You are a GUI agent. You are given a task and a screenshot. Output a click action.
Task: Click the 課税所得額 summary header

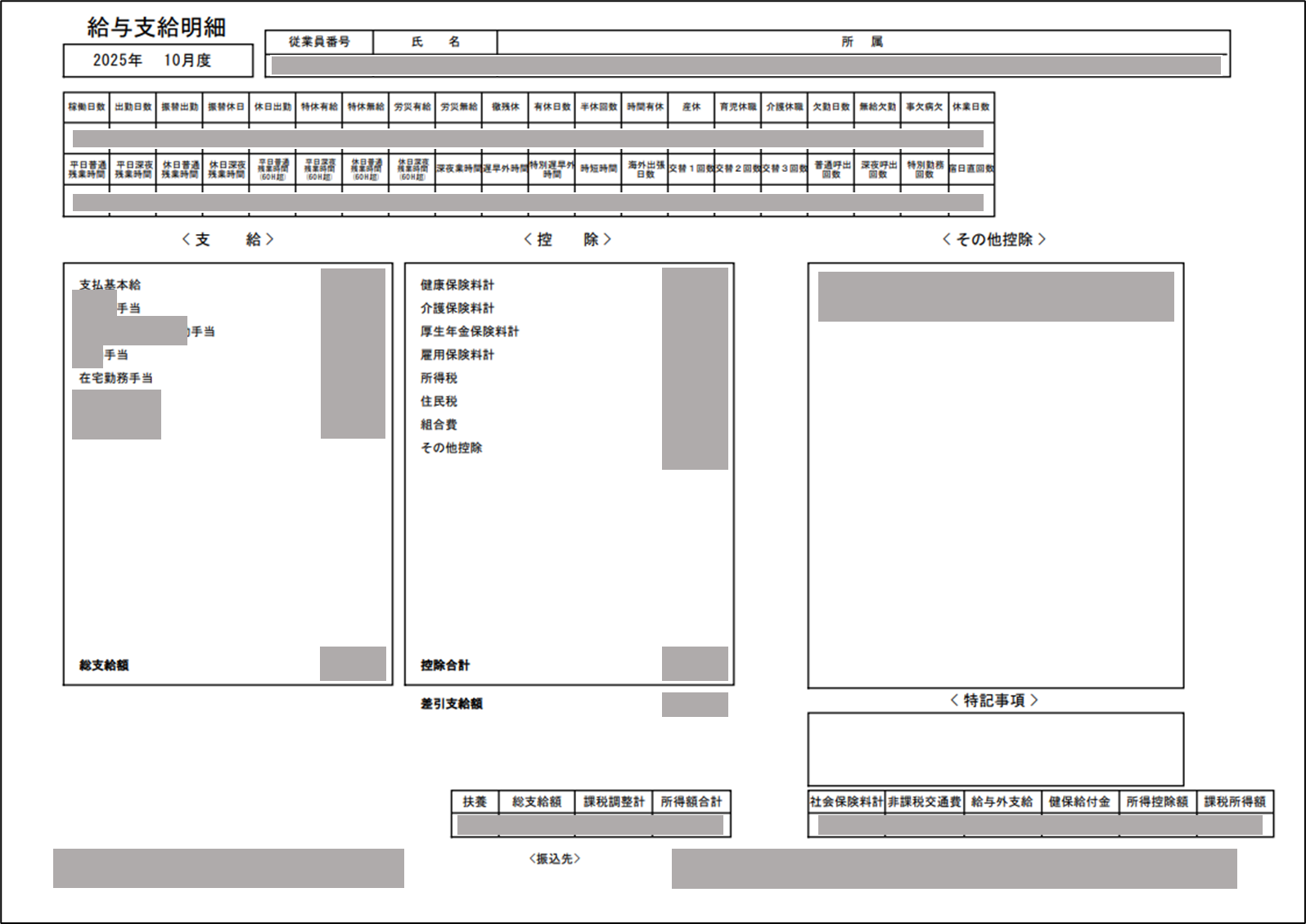tap(1235, 802)
